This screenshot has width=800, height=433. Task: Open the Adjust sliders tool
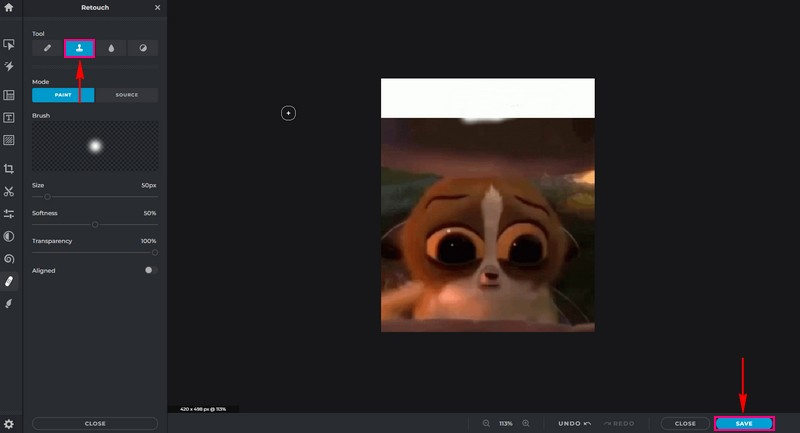click(x=9, y=214)
